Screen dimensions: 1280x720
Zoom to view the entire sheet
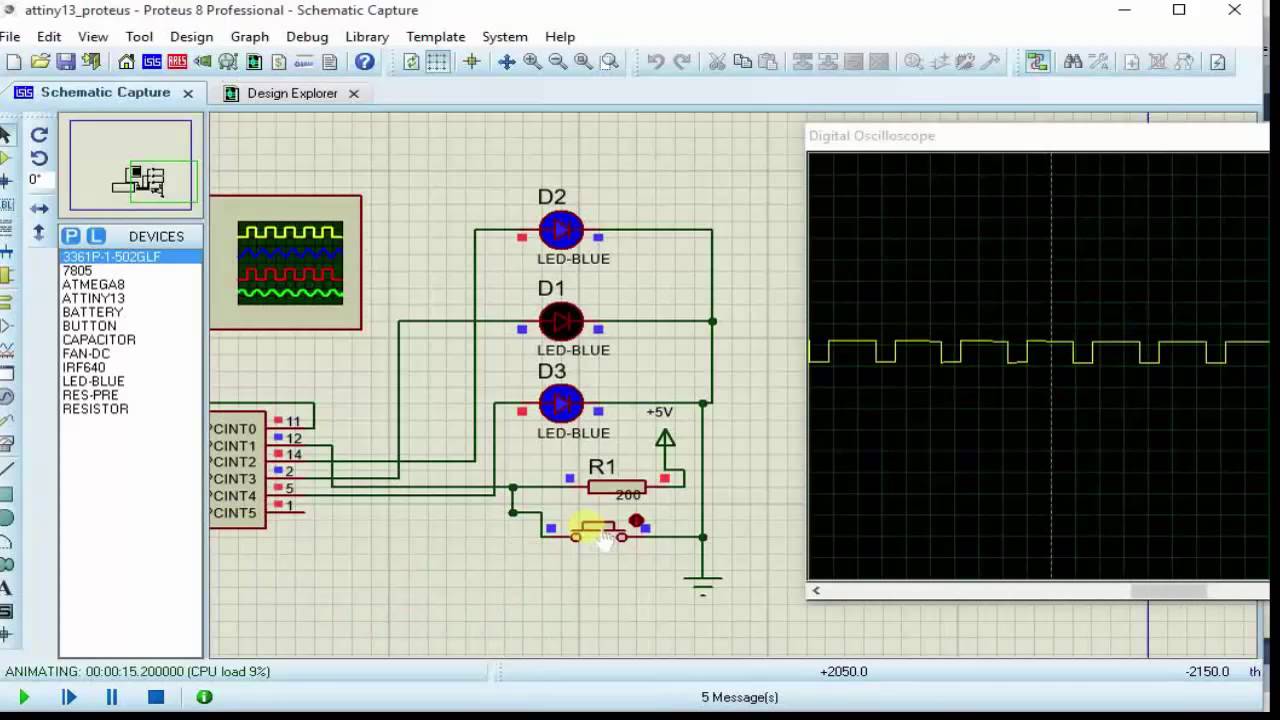pos(584,62)
